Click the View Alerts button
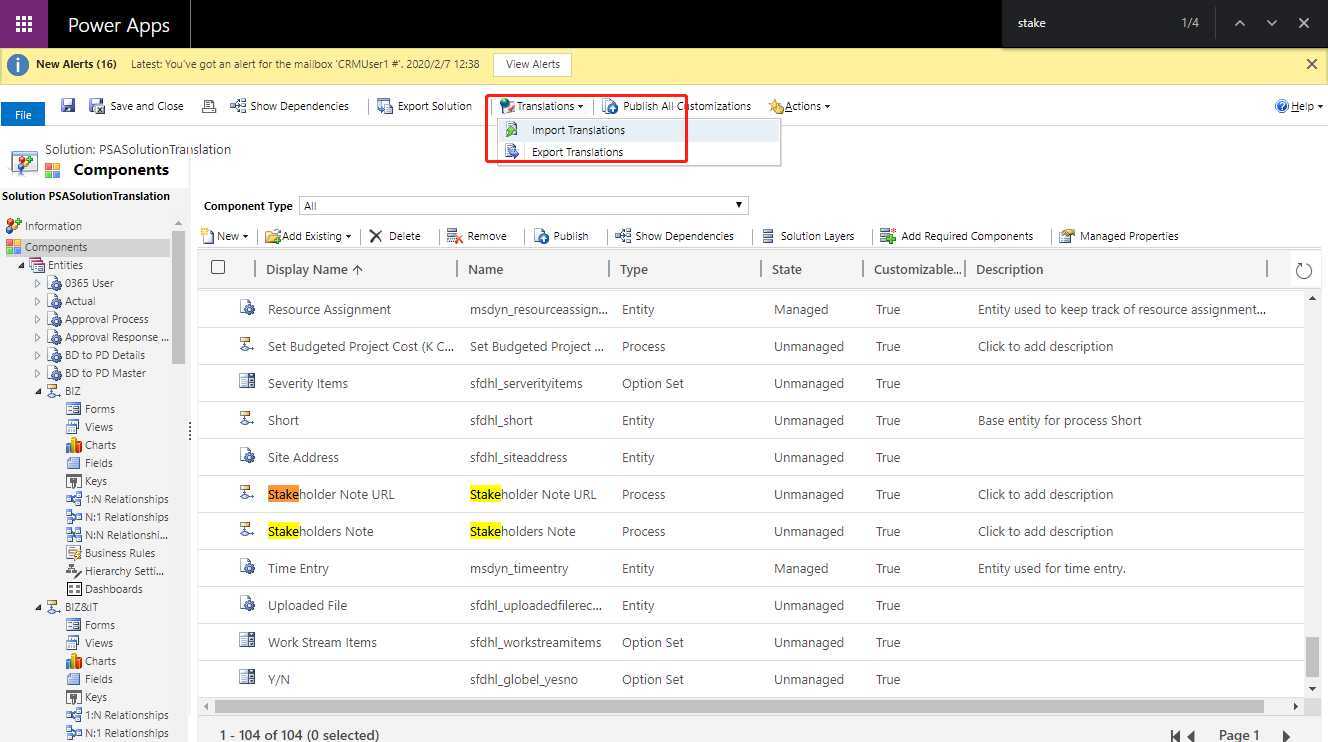The width and height of the screenshot is (1328, 742). pos(532,64)
